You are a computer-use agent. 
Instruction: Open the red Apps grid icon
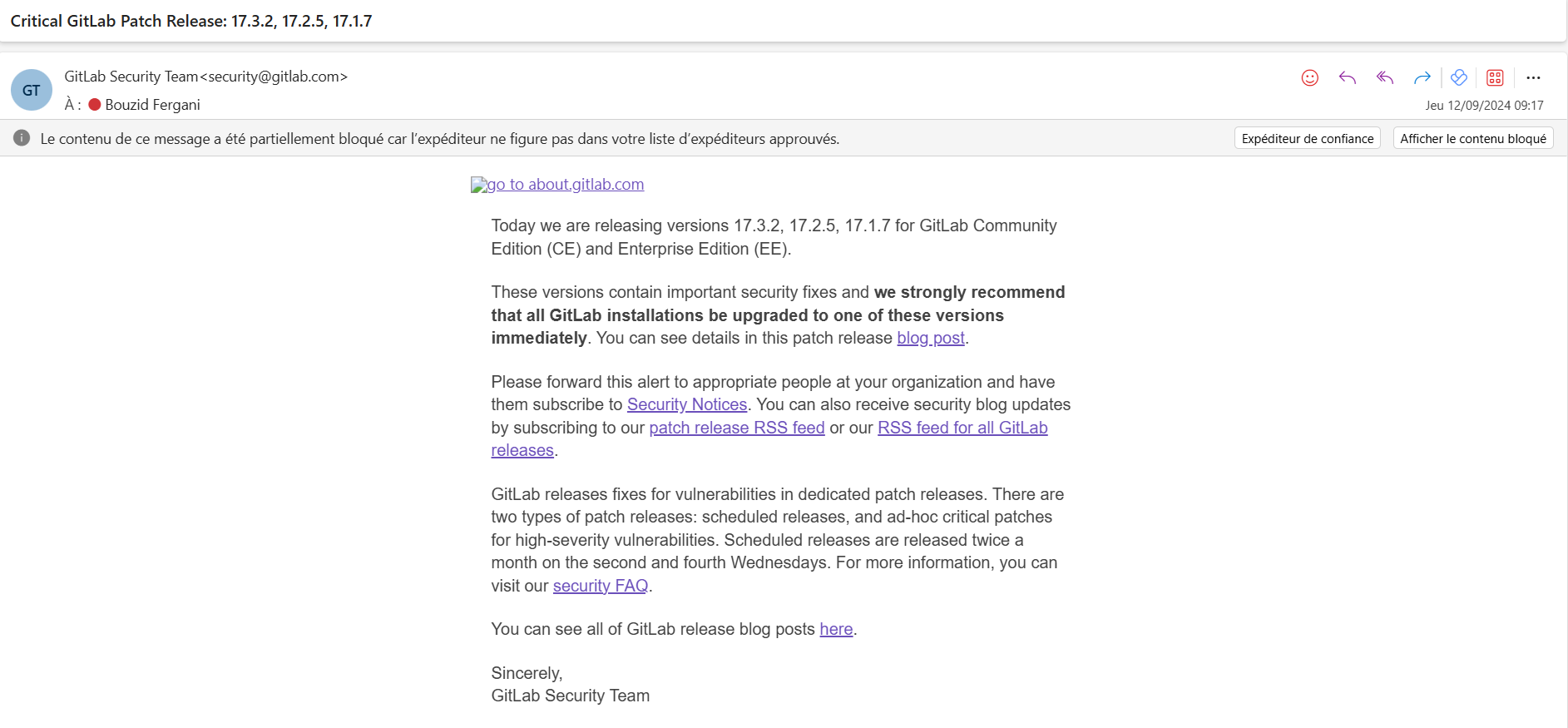(x=1495, y=77)
